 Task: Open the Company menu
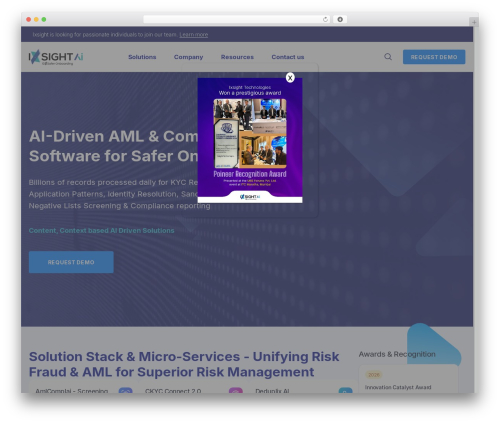coord(188,57)
